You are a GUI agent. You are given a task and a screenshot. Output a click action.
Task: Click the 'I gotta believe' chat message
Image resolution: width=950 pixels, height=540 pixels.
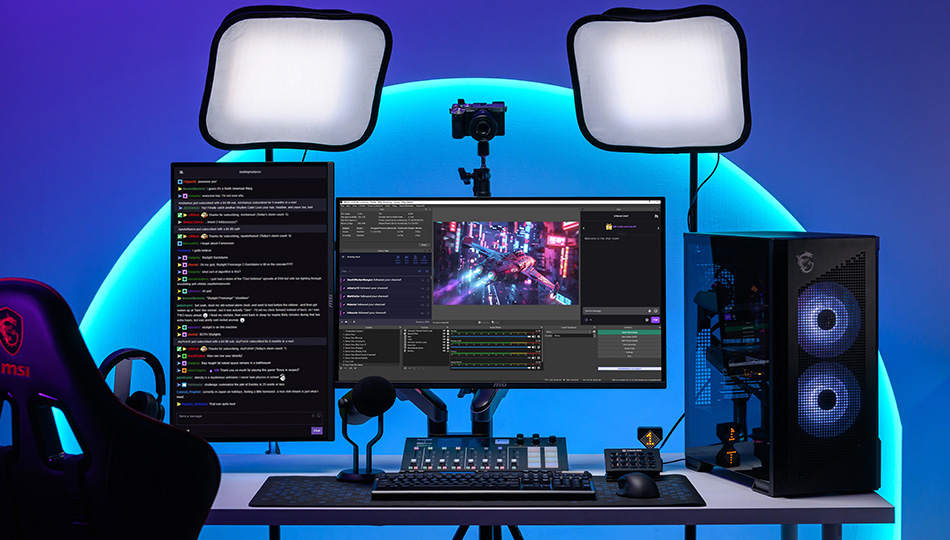[x=202, y=250]
